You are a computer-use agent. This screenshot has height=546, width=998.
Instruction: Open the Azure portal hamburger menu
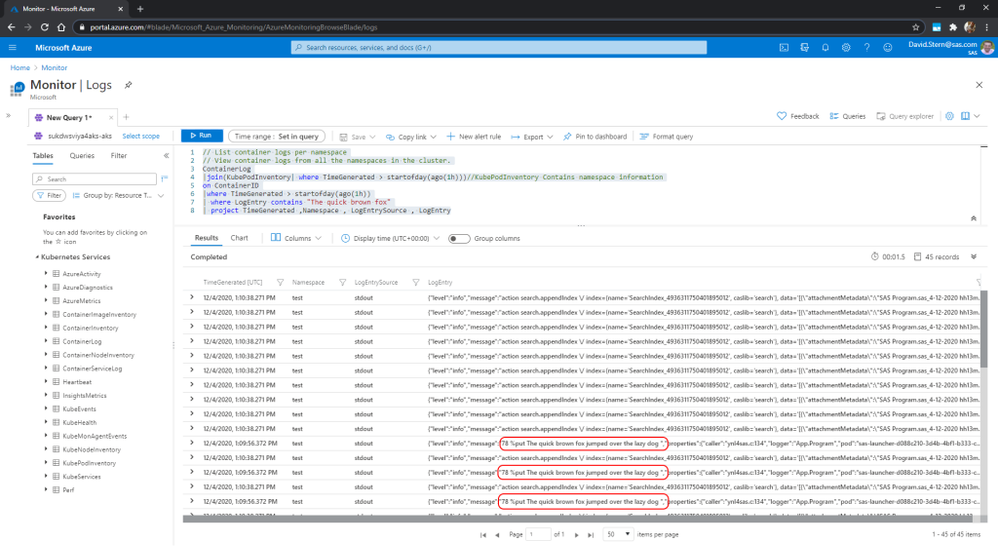[13, 47]
